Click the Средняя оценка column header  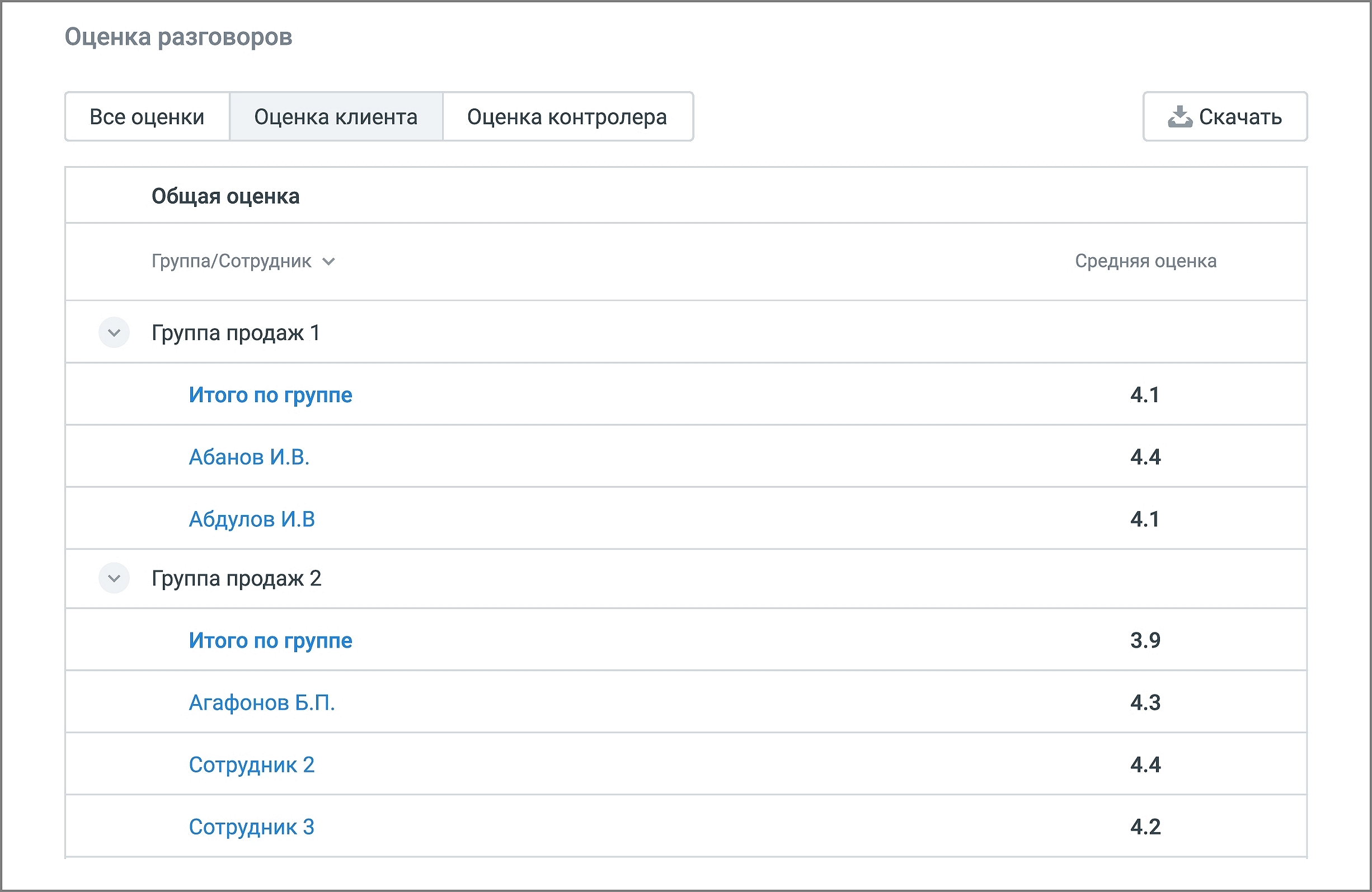click(x=1145, y=261)
